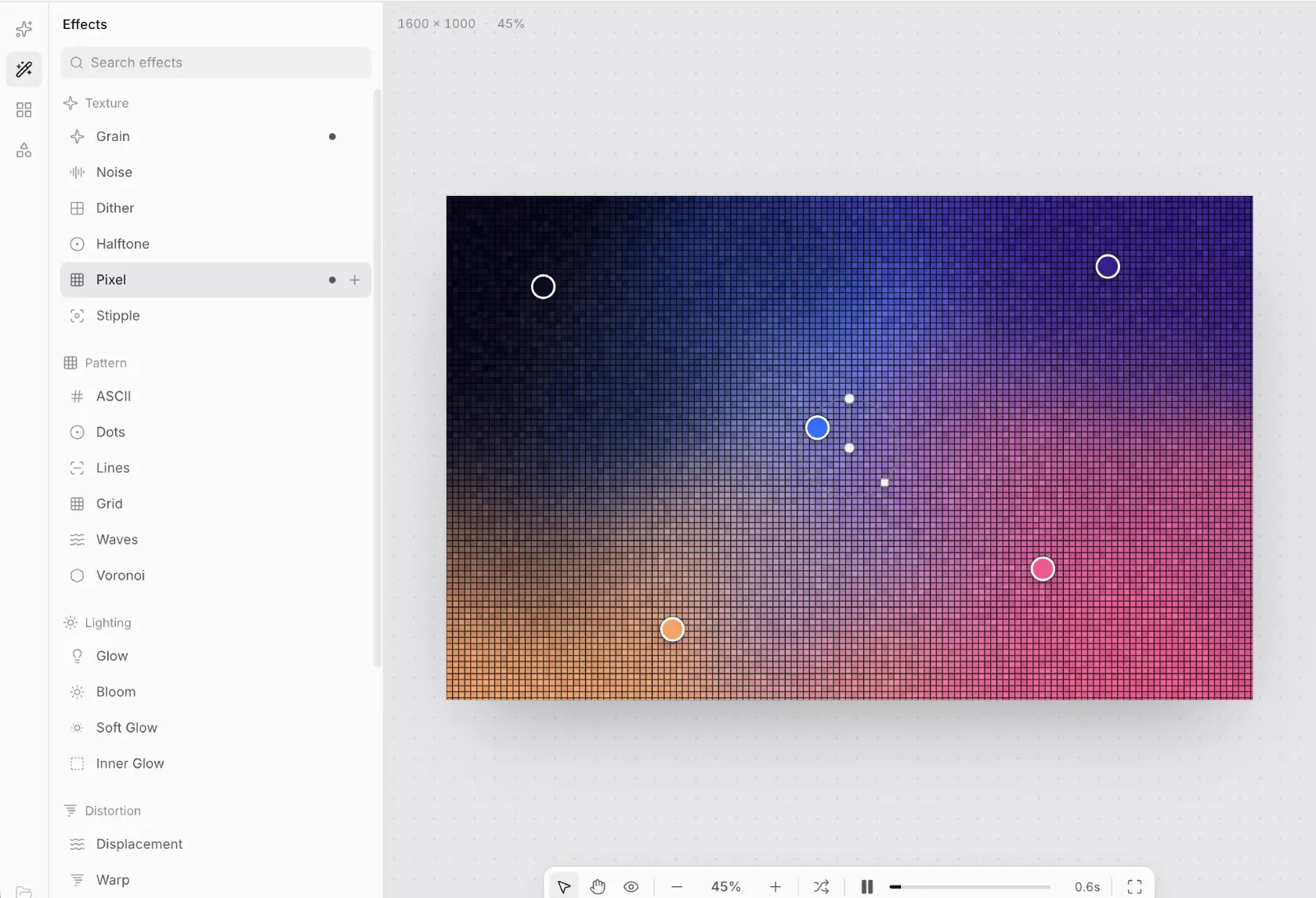Image resolution: width=1316 pixels, height=898 pixels.
Task: Click the Dots pattern icon
Action: coord(77,433)
